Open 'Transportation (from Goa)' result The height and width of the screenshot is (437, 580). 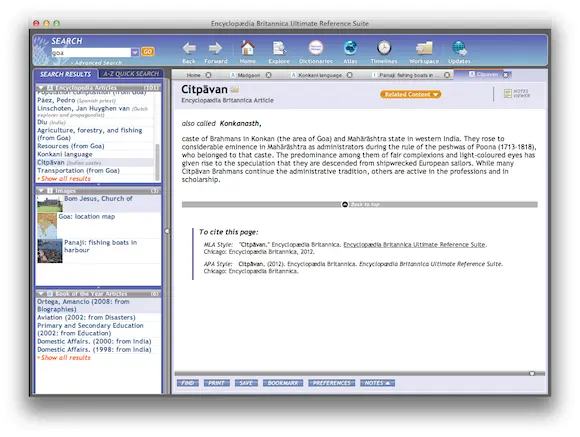pyautogui.click(x=78, y=171)
